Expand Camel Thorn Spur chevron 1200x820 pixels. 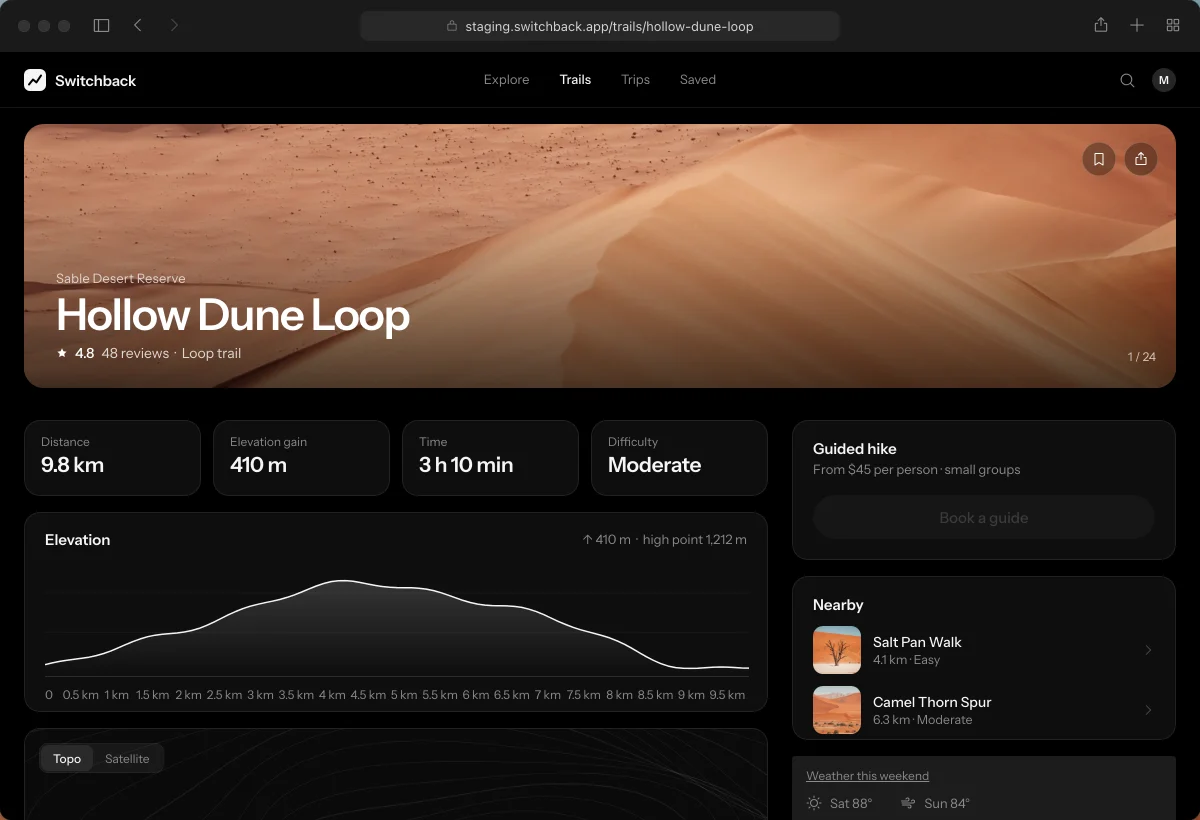(x=1148, y=710)
